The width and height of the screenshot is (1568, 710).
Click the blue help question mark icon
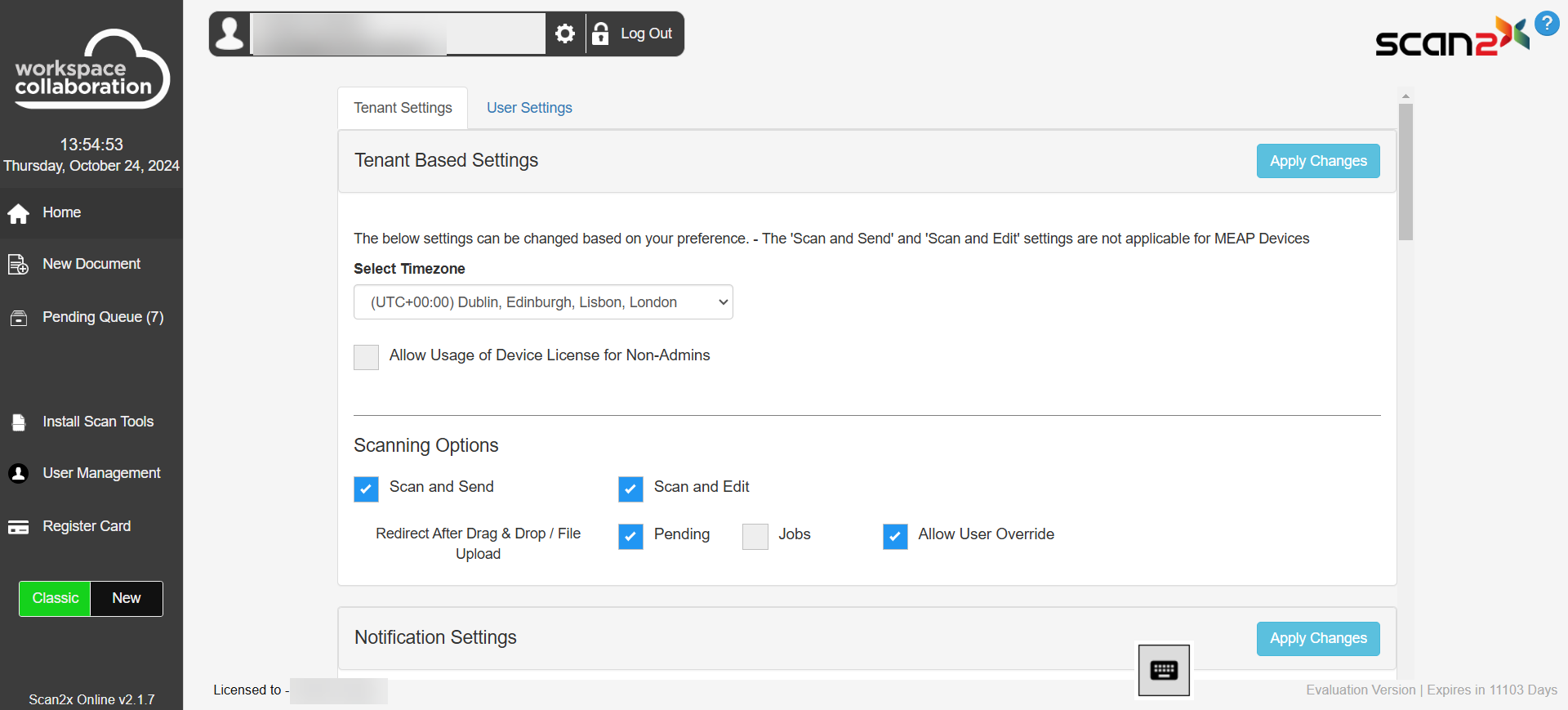pos(1547,24)
